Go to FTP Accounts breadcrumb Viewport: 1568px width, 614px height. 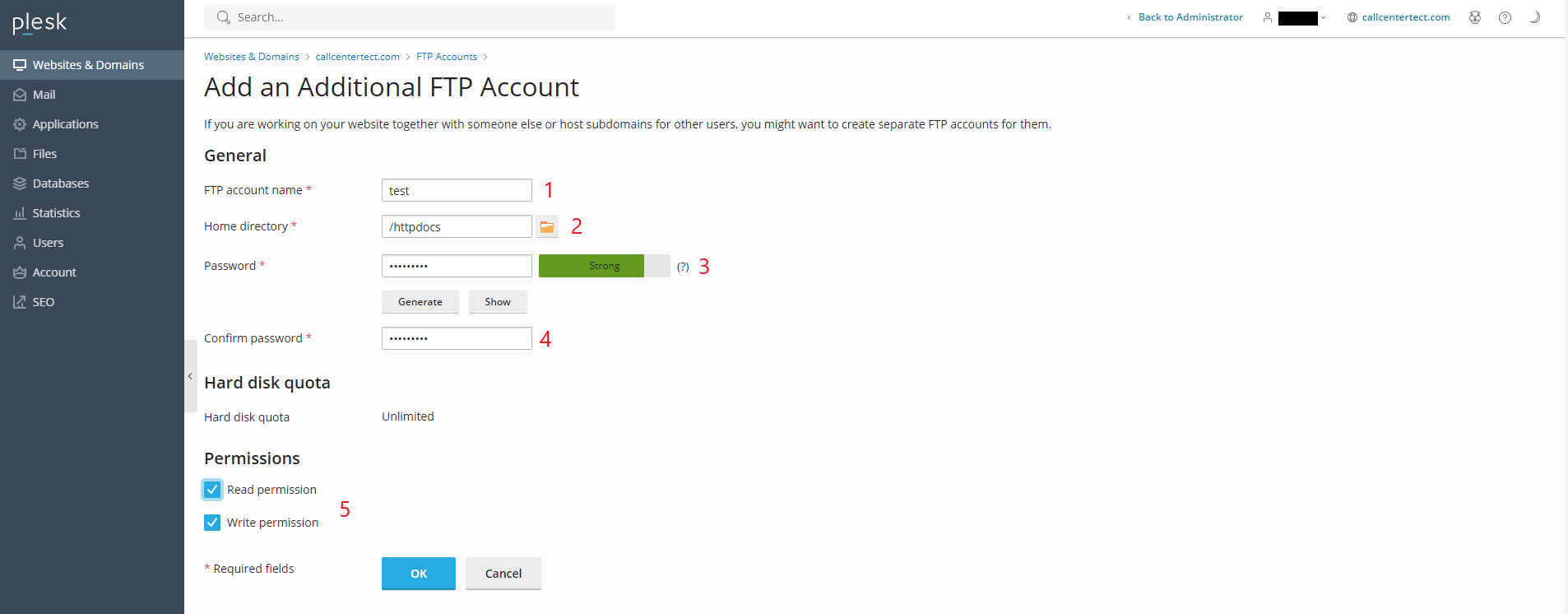447,57
